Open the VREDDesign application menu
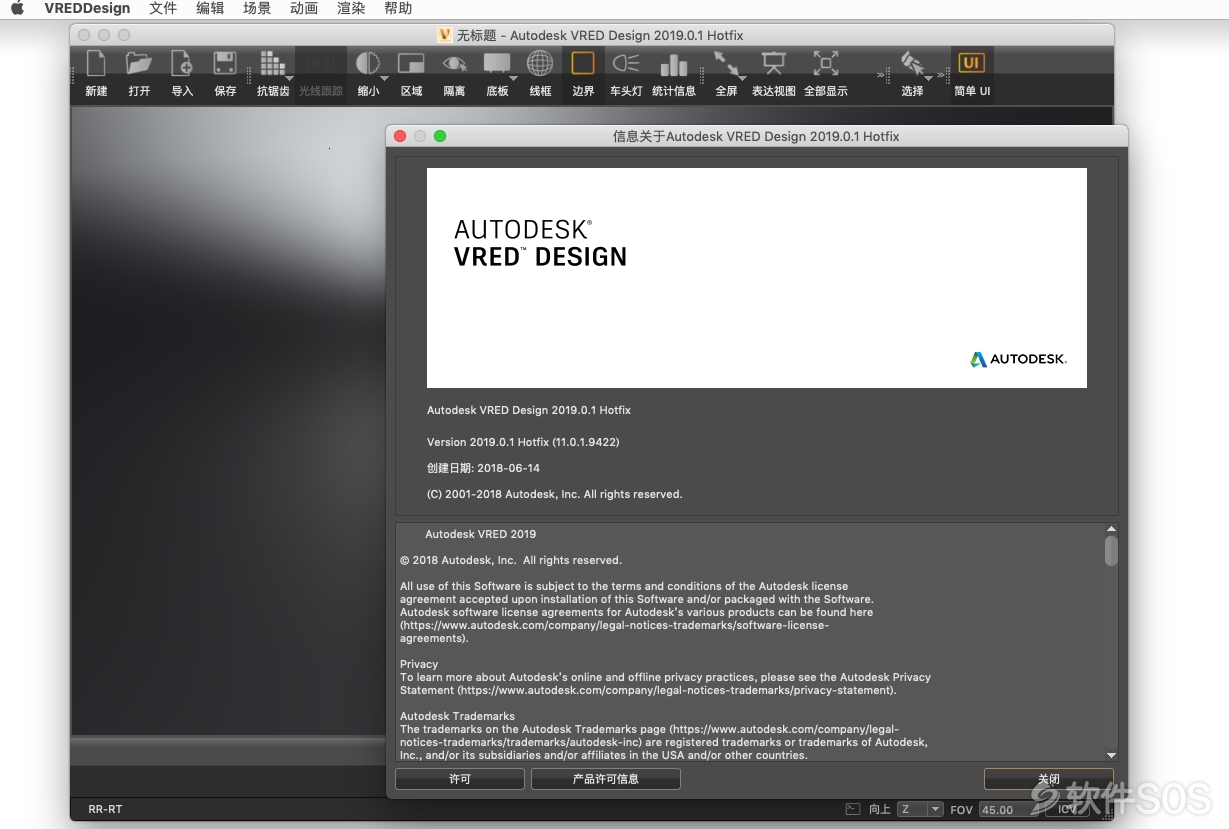The image size is (1229, 829). coord(87,8)
